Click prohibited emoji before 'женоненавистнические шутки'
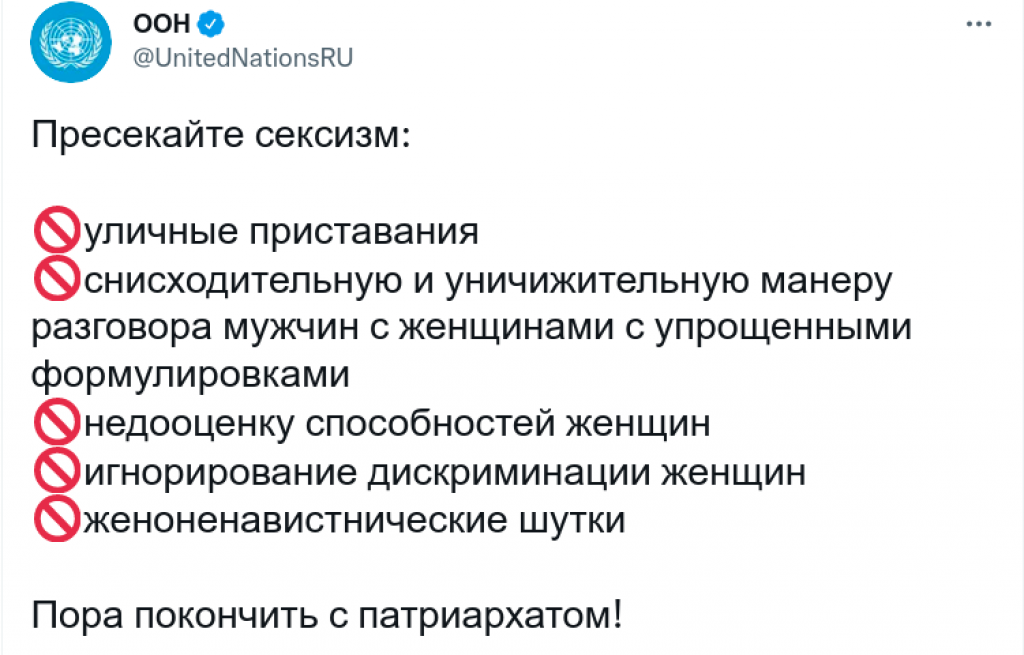1024x655 pixels. 56,519
